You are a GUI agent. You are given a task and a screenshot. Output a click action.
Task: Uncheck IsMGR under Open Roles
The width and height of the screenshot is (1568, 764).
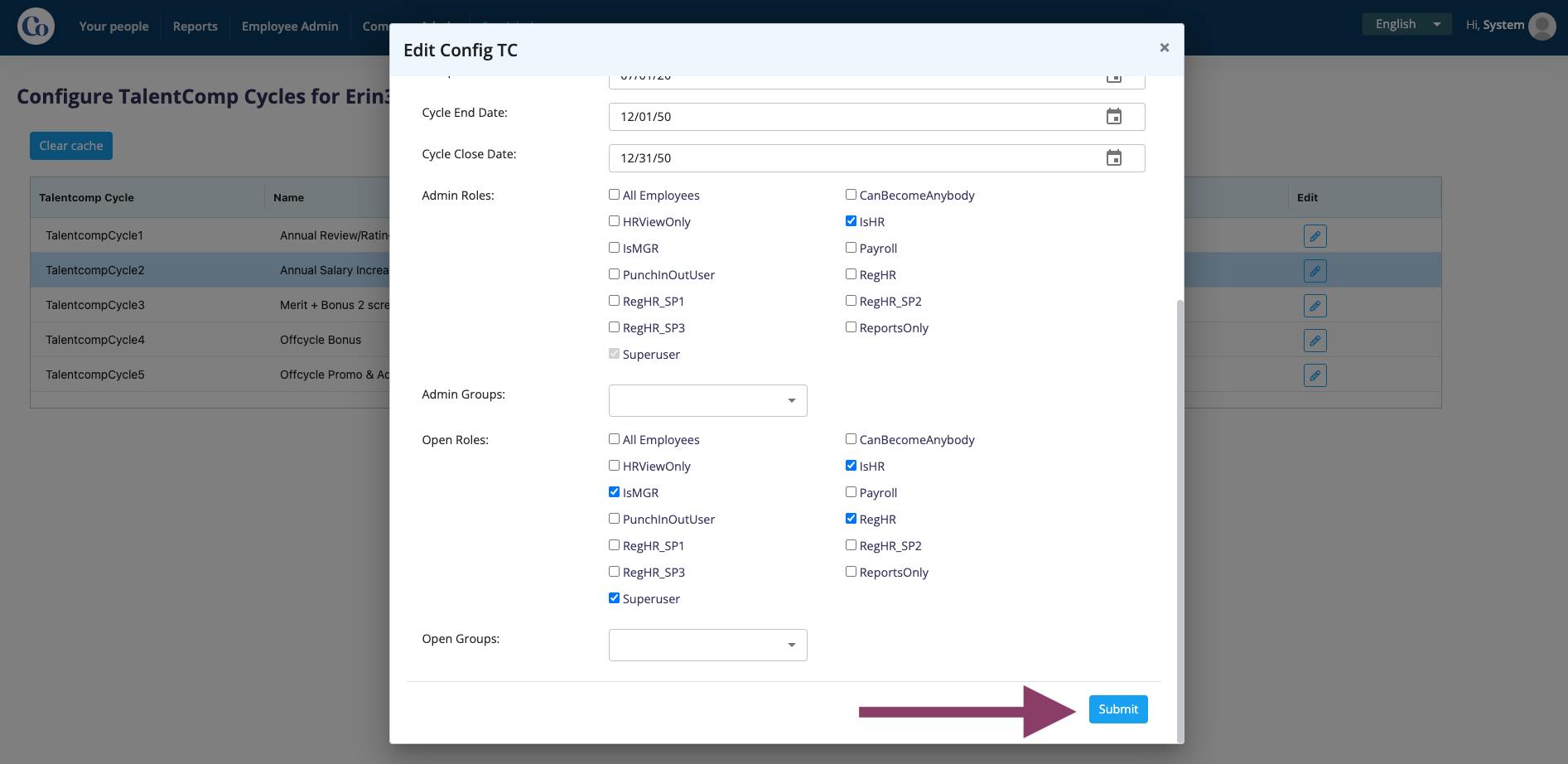tap(614, 492)
